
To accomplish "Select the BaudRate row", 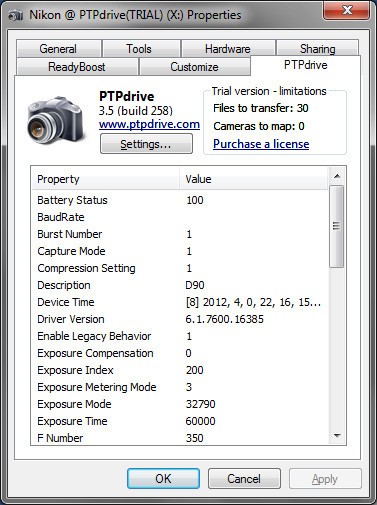I will pos(180,217).
